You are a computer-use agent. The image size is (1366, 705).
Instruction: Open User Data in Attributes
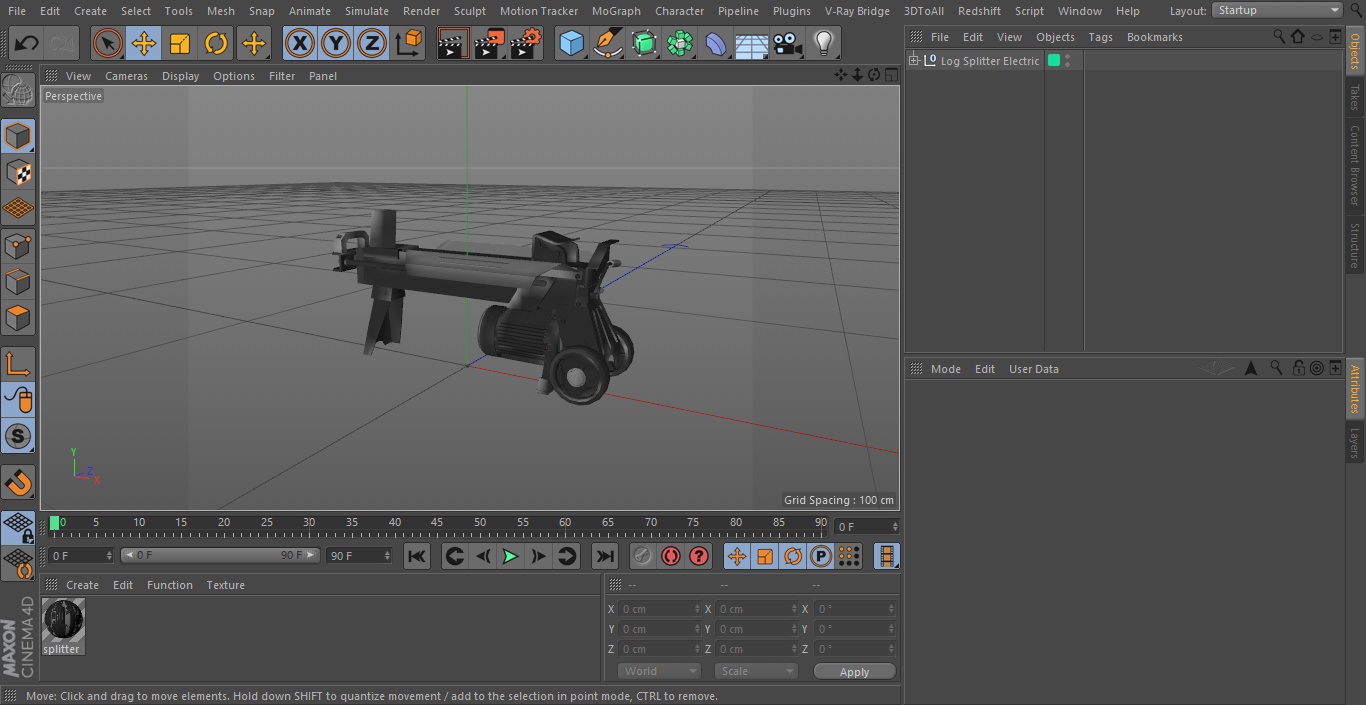(1033, 369)
